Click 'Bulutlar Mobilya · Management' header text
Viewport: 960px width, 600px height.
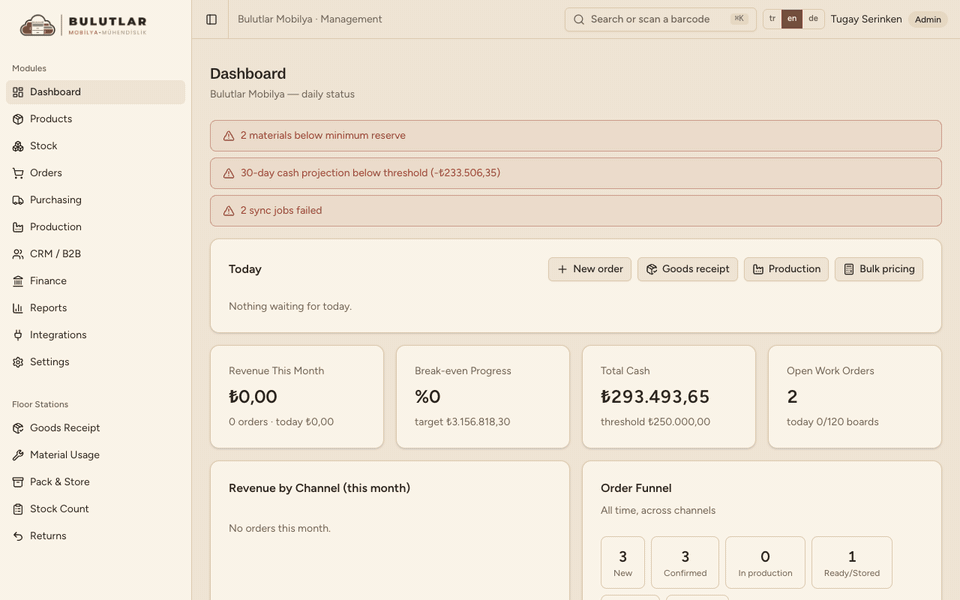point(310,20)
